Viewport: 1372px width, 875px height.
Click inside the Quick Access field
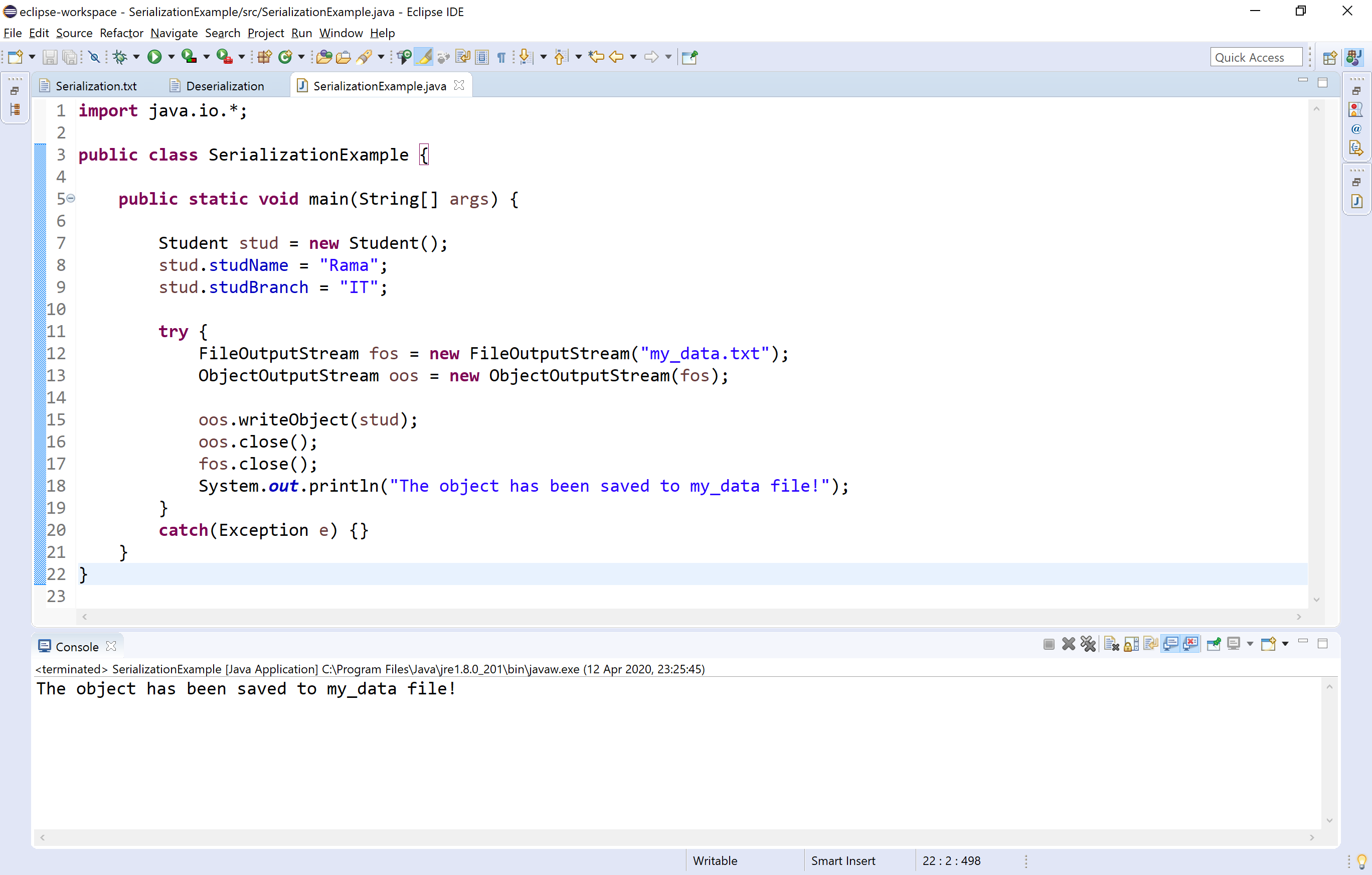coord(1256,57)
